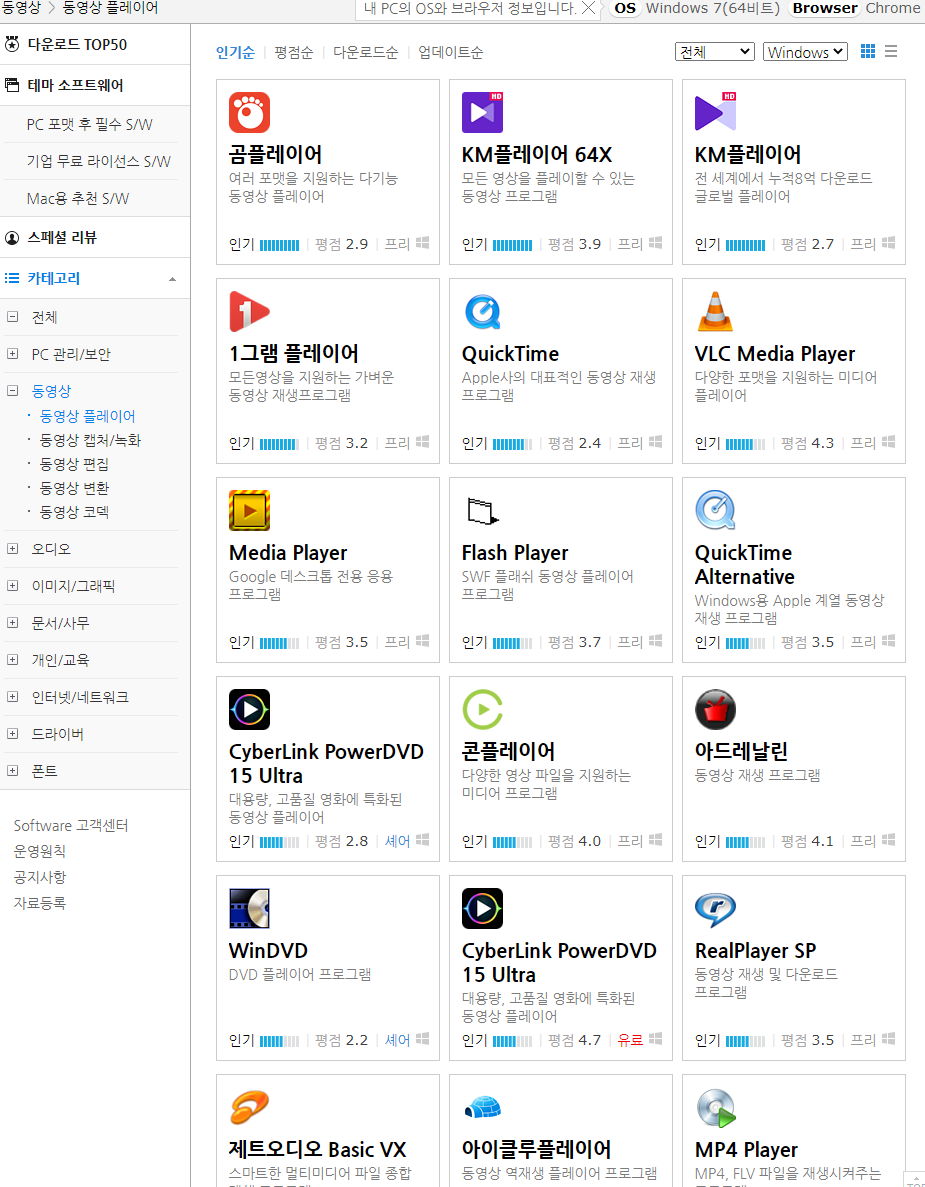This screenshot has width=925, height=1187.
Task: Expand the 개인/교육 category
Action: [x=12, y=659]
